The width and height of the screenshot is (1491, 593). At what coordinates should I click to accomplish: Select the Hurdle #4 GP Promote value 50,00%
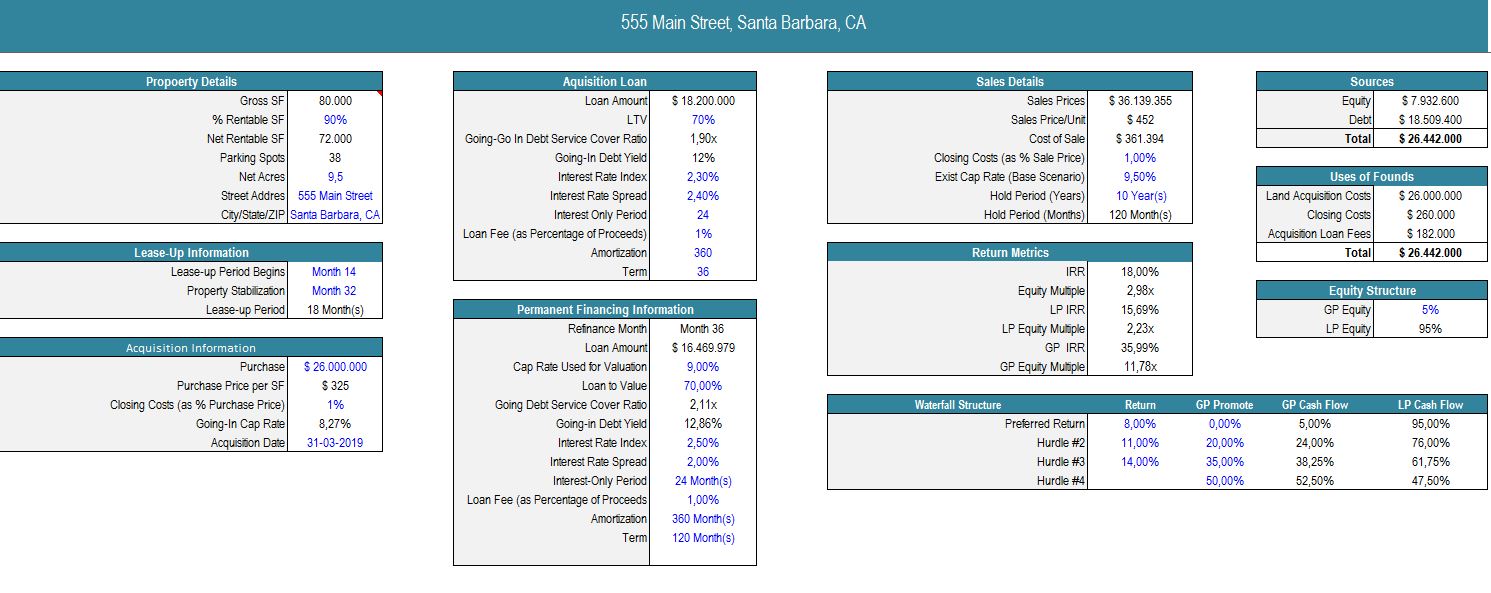point(1225,481)
